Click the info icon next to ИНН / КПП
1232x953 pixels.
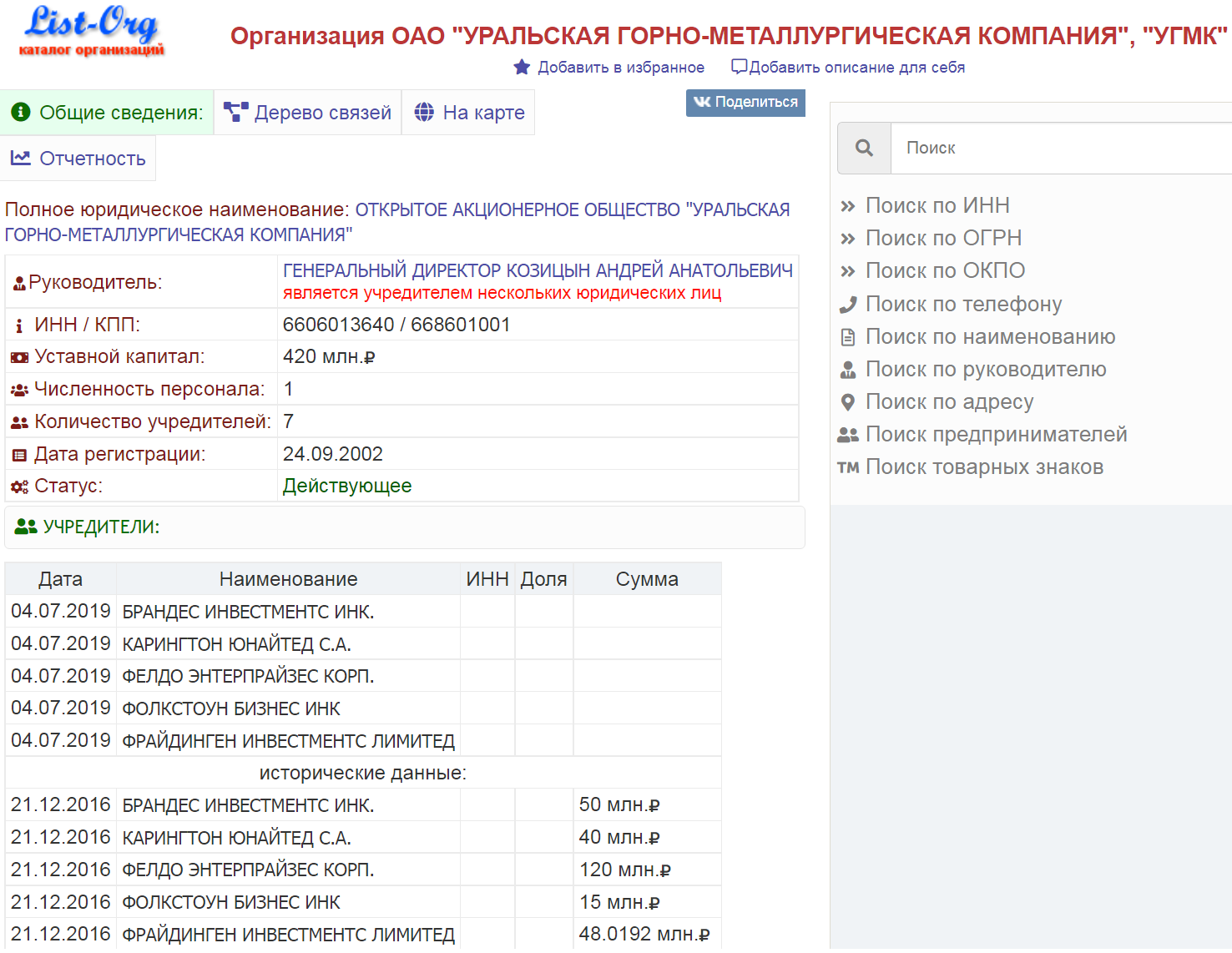pyautogui.click(x=19, y=325)
